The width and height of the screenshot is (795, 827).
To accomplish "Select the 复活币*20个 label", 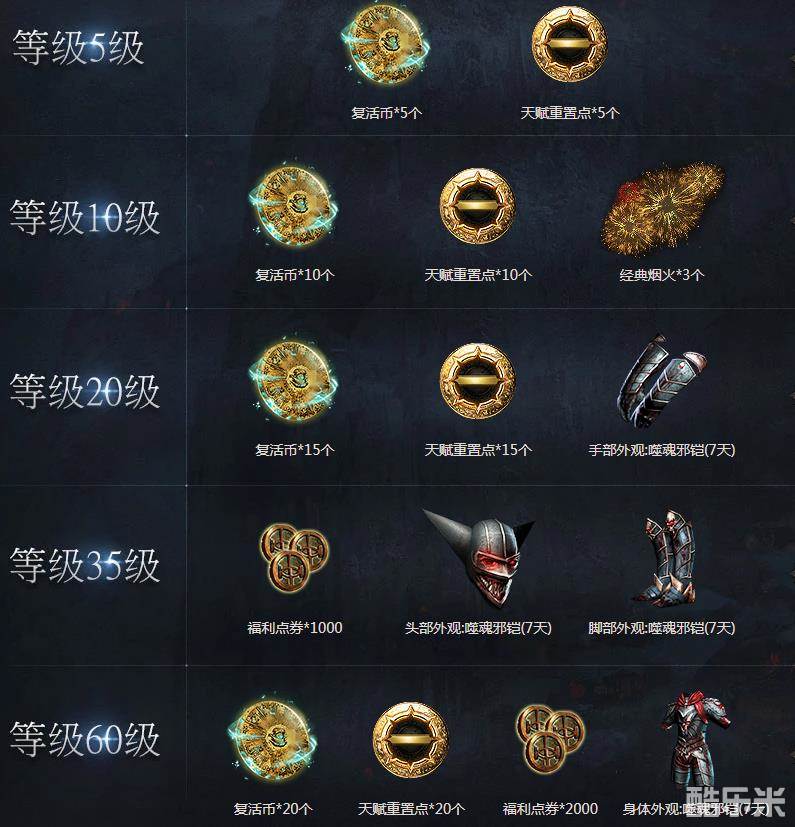I will [273, 808].
